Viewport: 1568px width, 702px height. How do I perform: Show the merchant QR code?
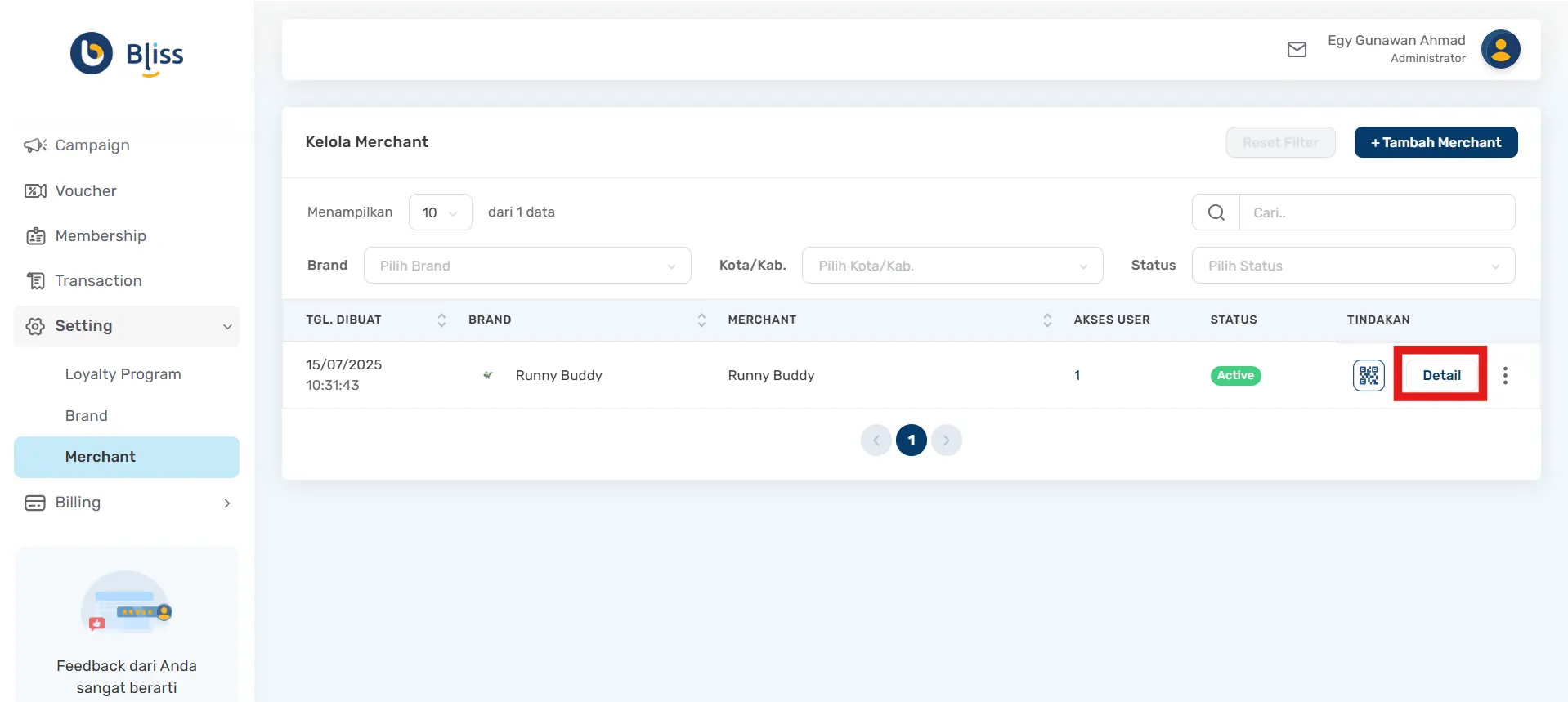(x=1368, y=376)
